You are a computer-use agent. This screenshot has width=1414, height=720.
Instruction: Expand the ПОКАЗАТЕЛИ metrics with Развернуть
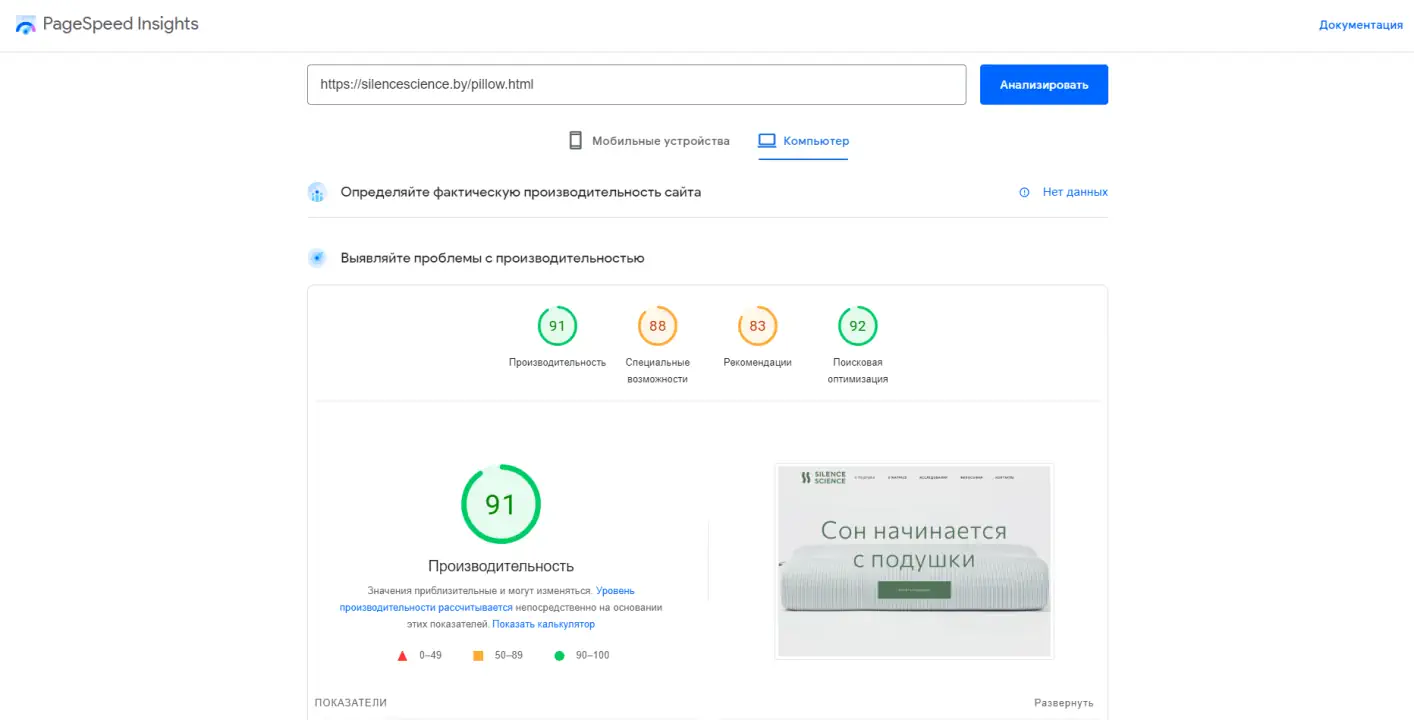[x=1063, y=703]
